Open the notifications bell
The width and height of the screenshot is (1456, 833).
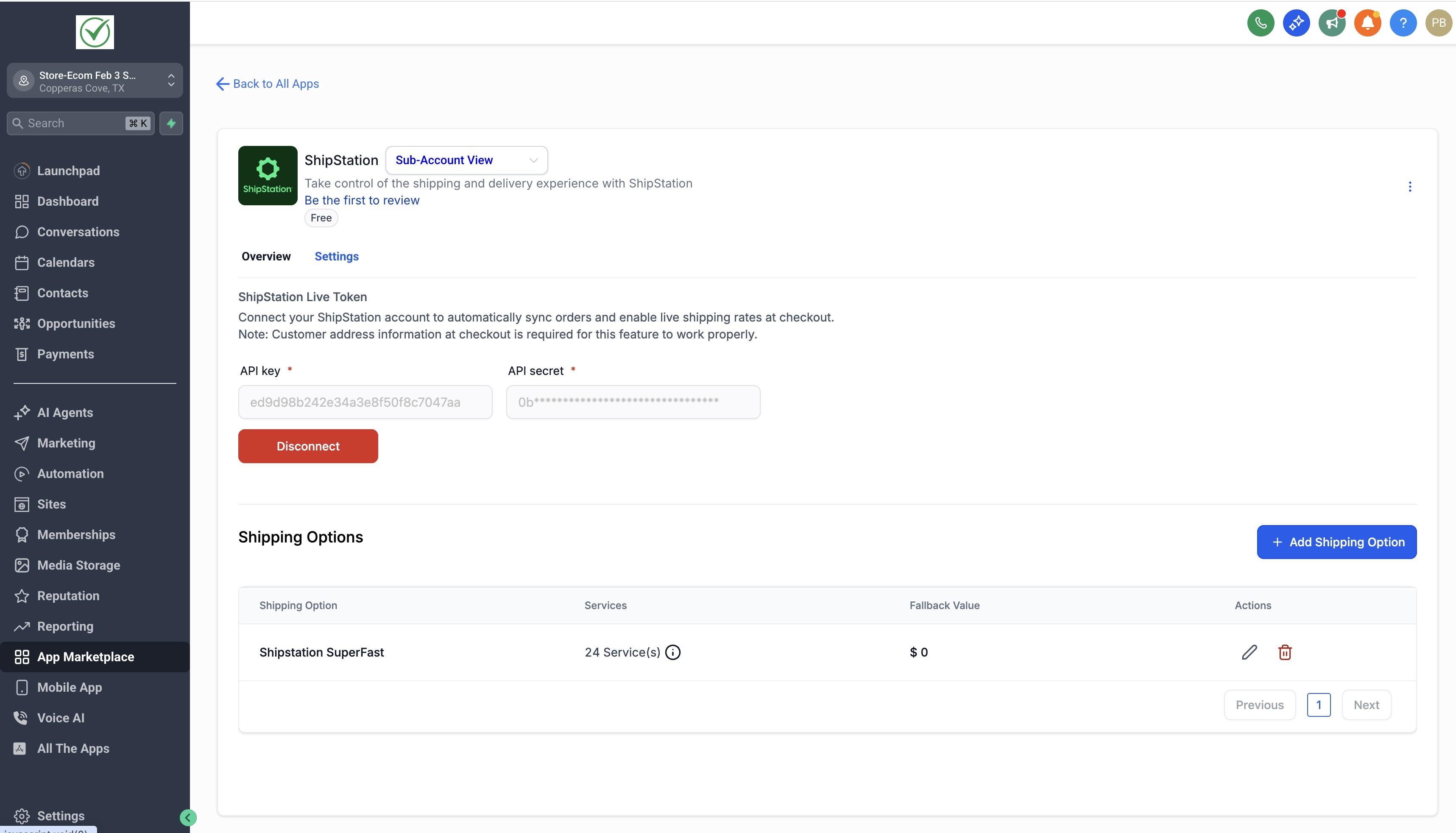(1367, 23)
